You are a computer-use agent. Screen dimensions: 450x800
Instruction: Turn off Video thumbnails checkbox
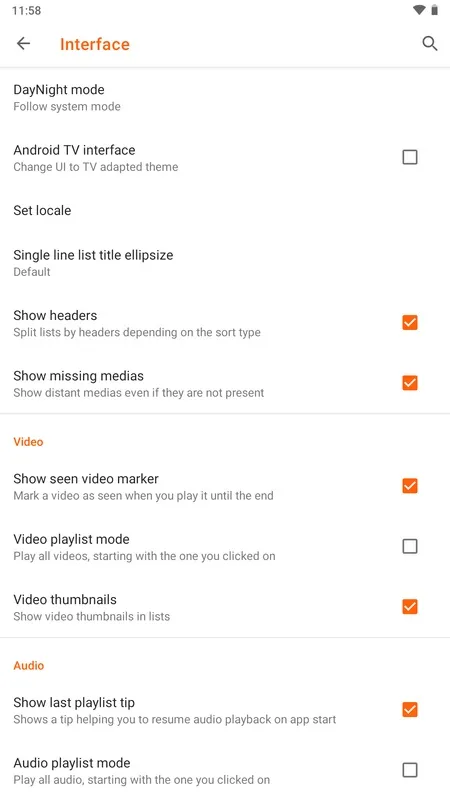click(x=410, y=607)
